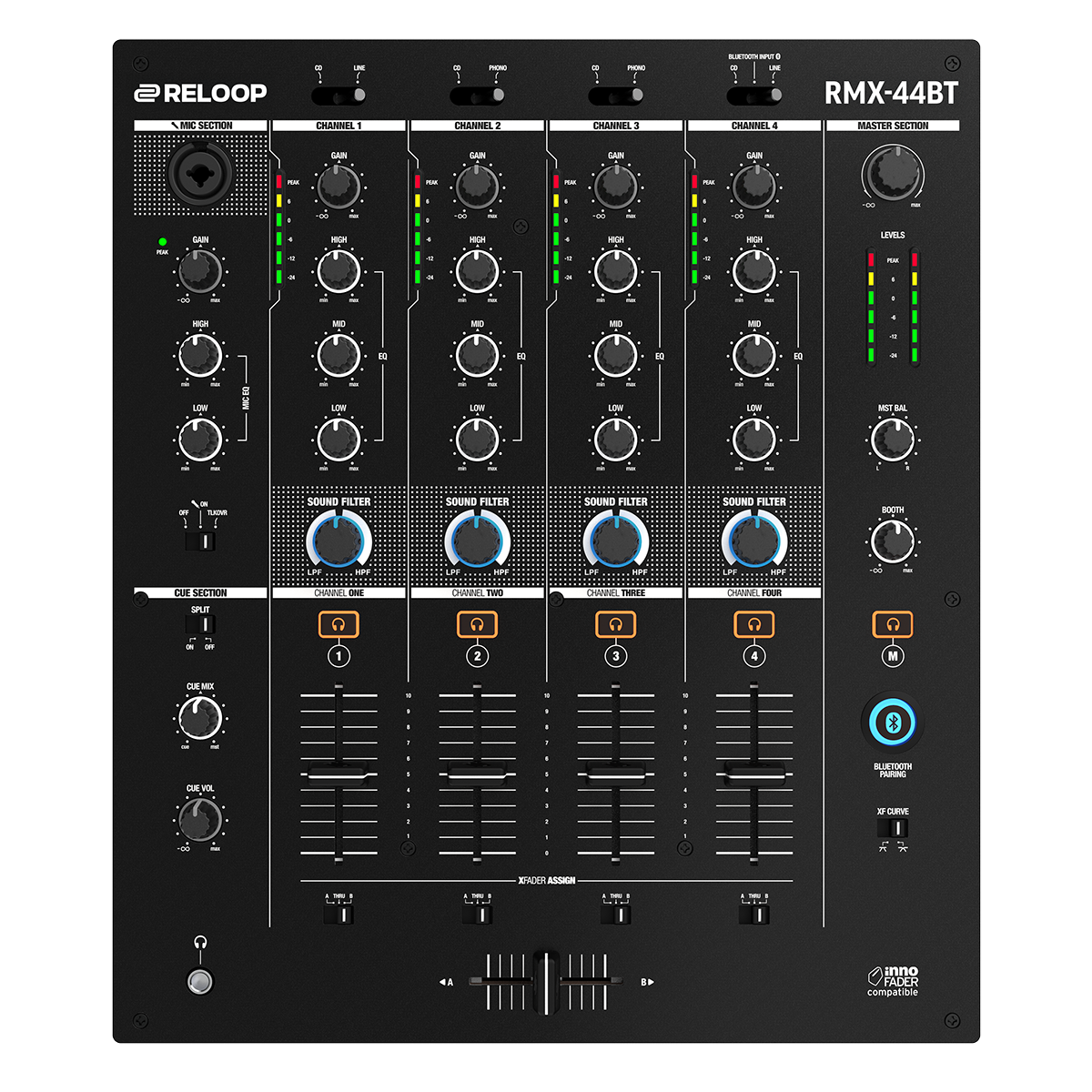Click the Innofader compatible logo
1092x1092 pixels.
pos(893,982)
